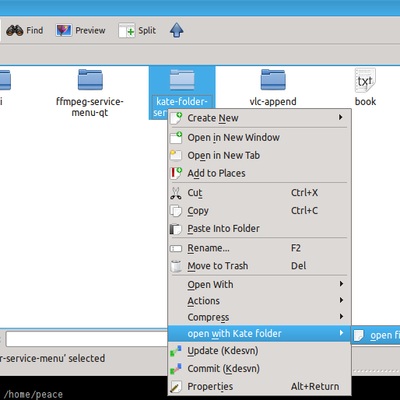Click the Move to Trash bin icon
The height and width of the screenshot is (400, 400).
(176, 266)
